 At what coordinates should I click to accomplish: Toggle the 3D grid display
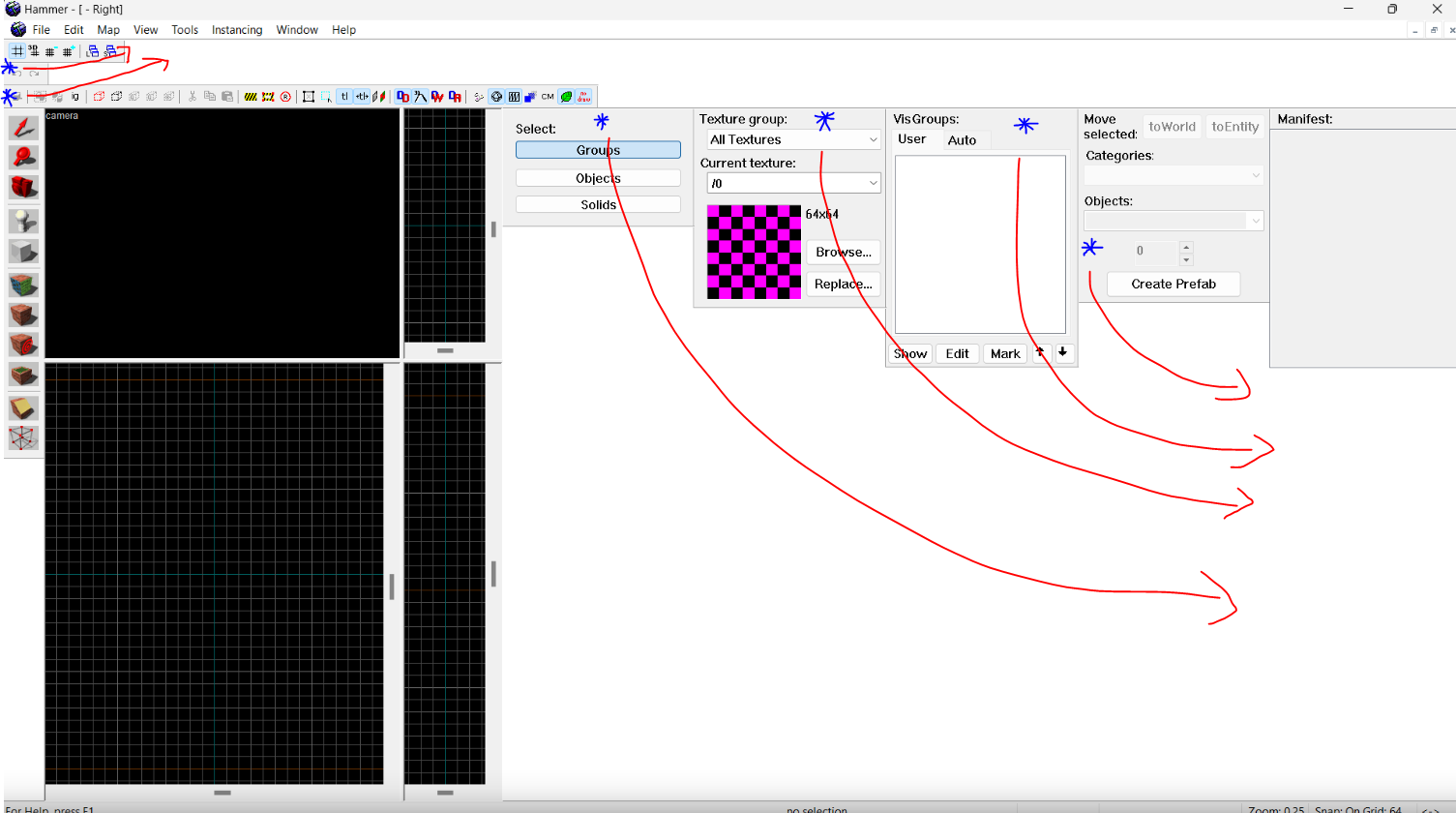[x=34, y=51]
